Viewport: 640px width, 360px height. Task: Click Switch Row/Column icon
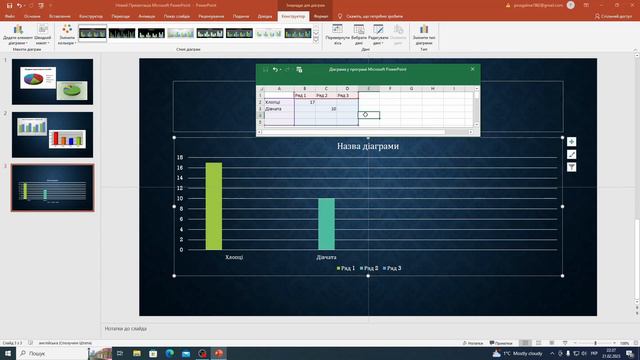click(x=337, y=35)
